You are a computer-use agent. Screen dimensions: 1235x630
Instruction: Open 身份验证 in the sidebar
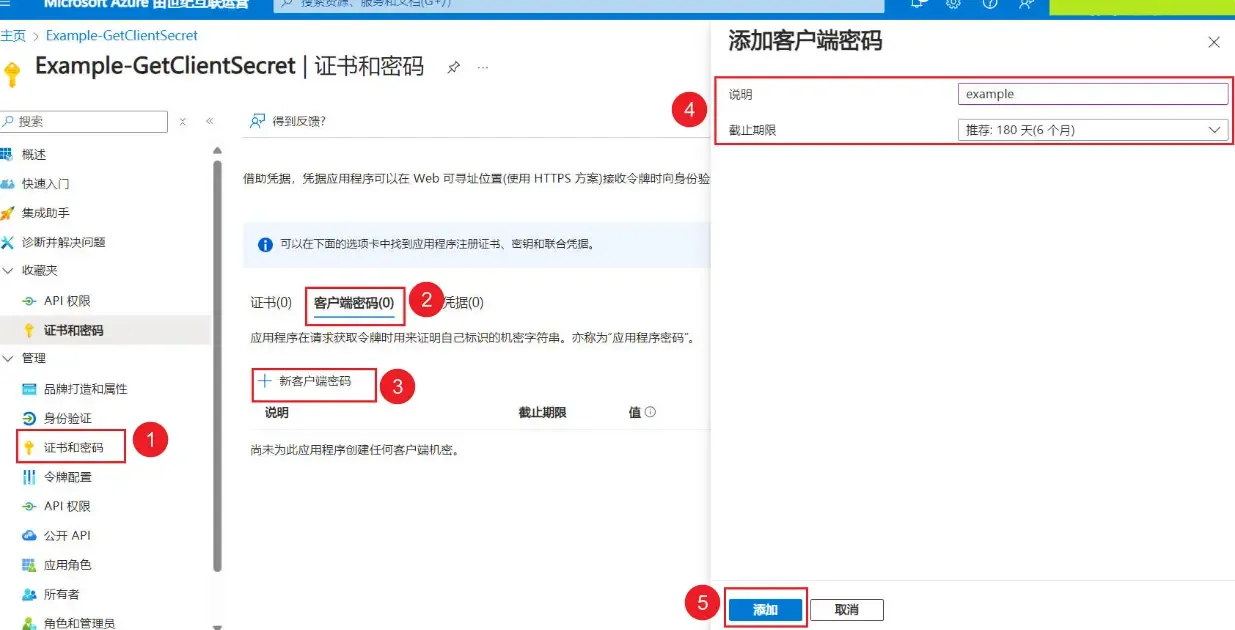[68, 418]
